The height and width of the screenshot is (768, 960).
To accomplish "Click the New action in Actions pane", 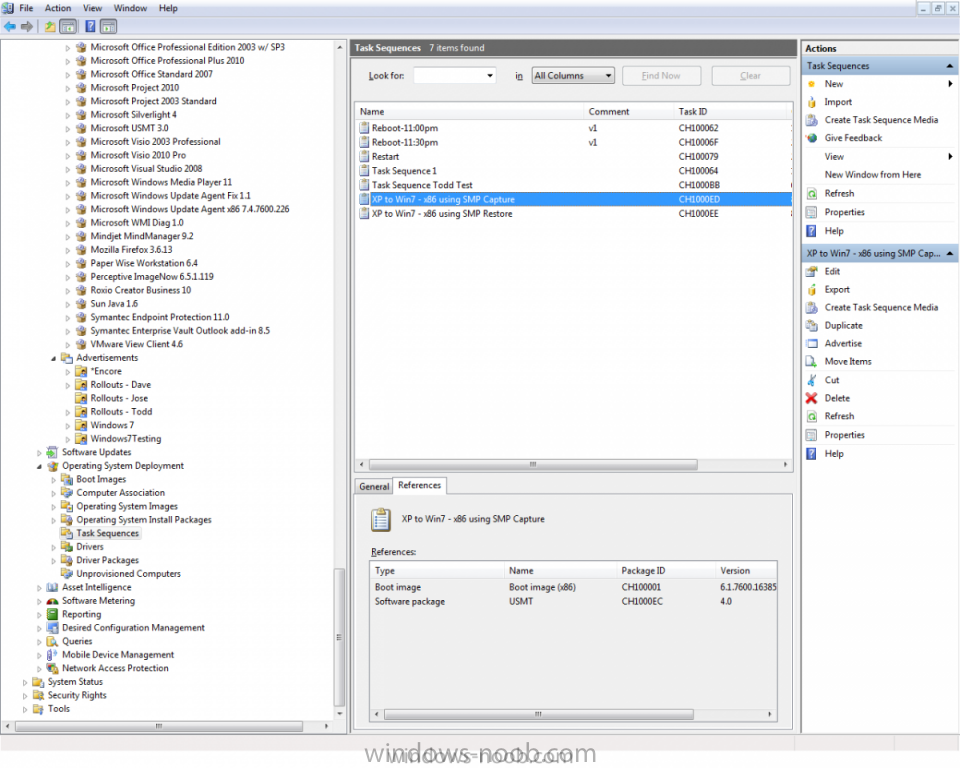I will click(x=833, y=84).
